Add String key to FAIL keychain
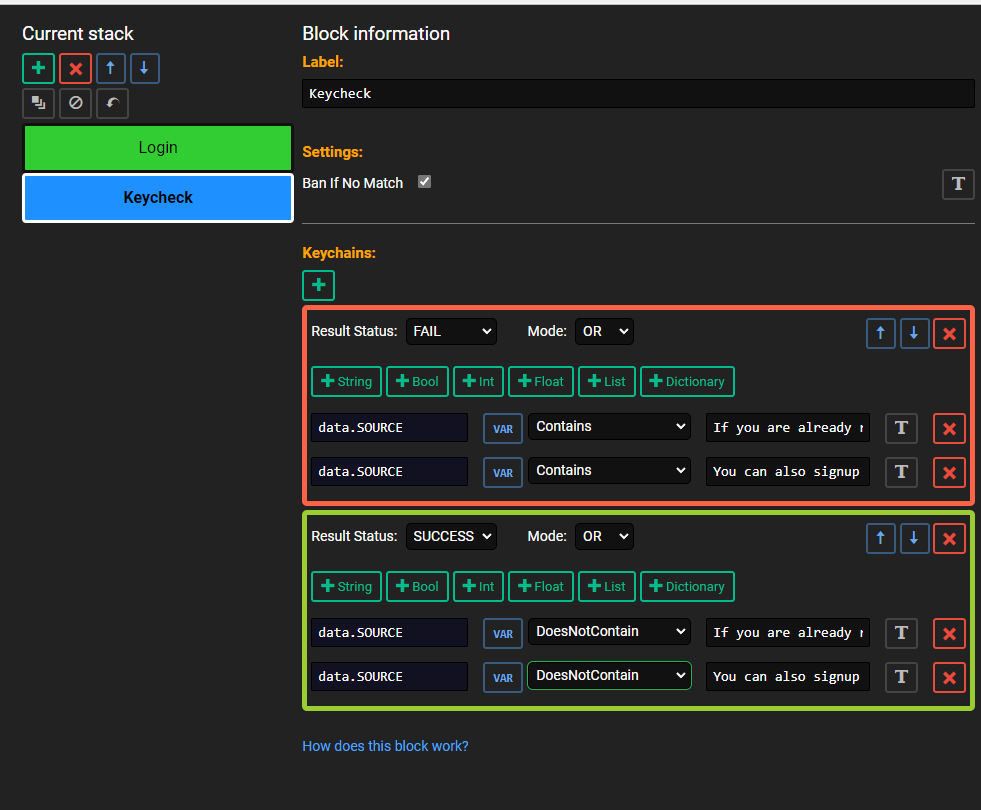The width and height of the screenshot is (981, 810). click(346, 382)
